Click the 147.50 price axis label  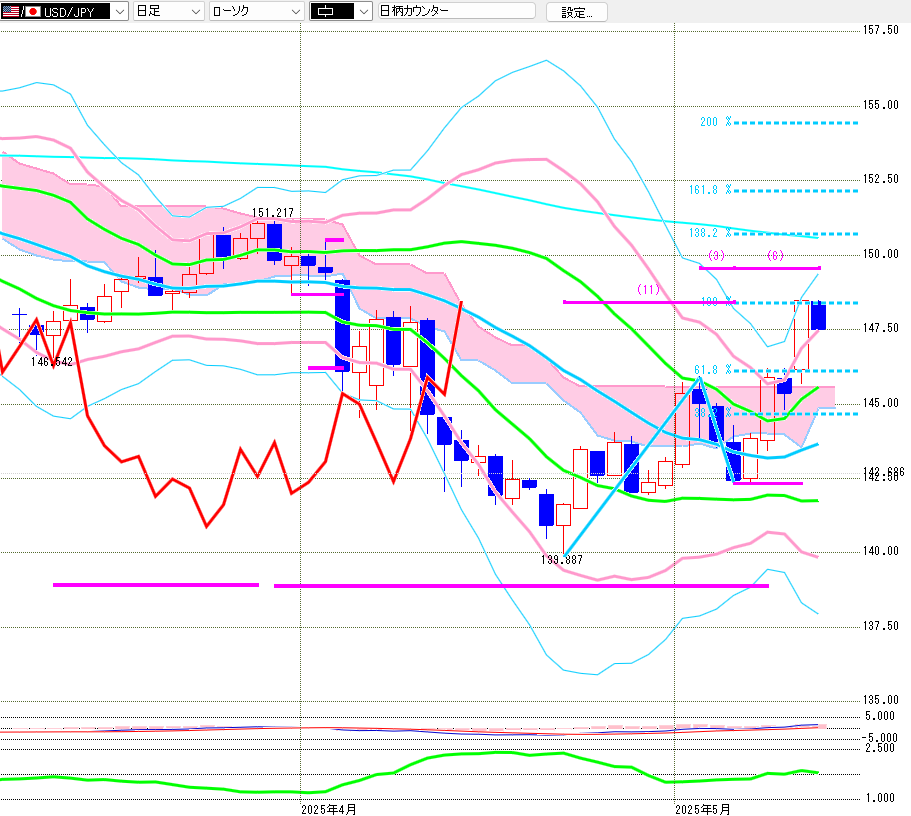click(x=881, y=328)
